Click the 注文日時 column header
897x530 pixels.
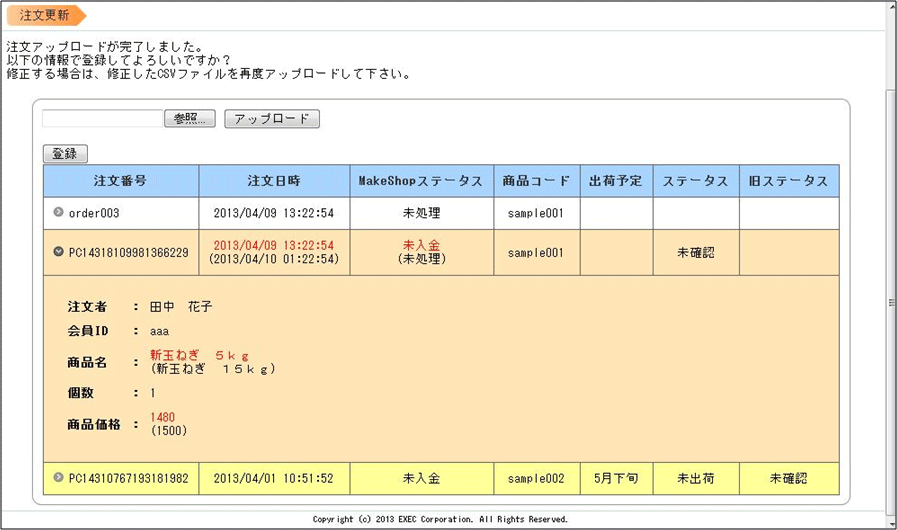pos(274,181)
